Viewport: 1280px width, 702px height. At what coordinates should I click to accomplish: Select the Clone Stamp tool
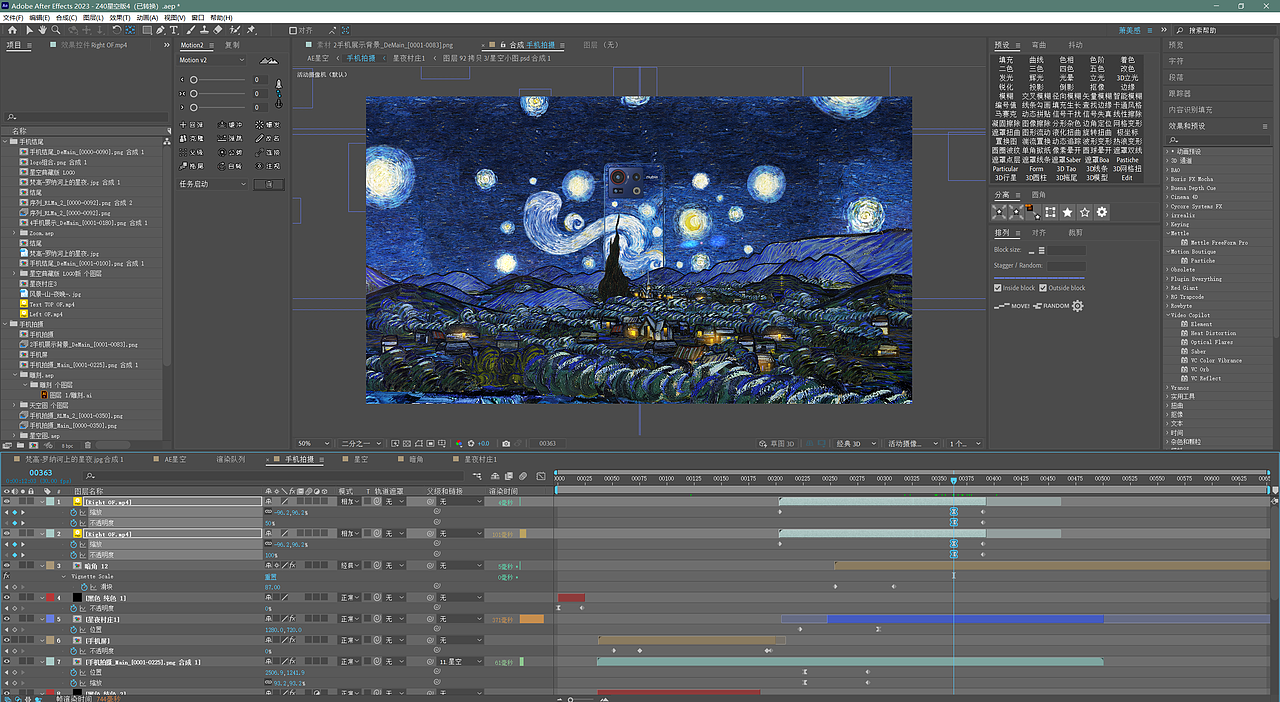[204, 30]
